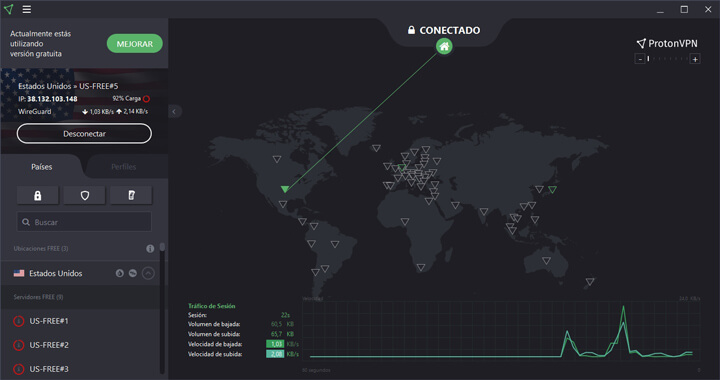
Task: Collapse the sidebar with the left arrow
Action: click(x=174, y=112)
